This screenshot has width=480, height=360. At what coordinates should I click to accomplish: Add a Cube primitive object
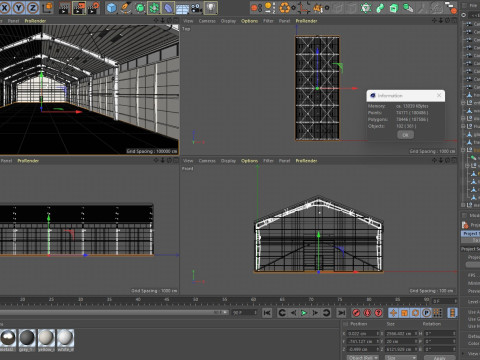(x=112, y=8)
